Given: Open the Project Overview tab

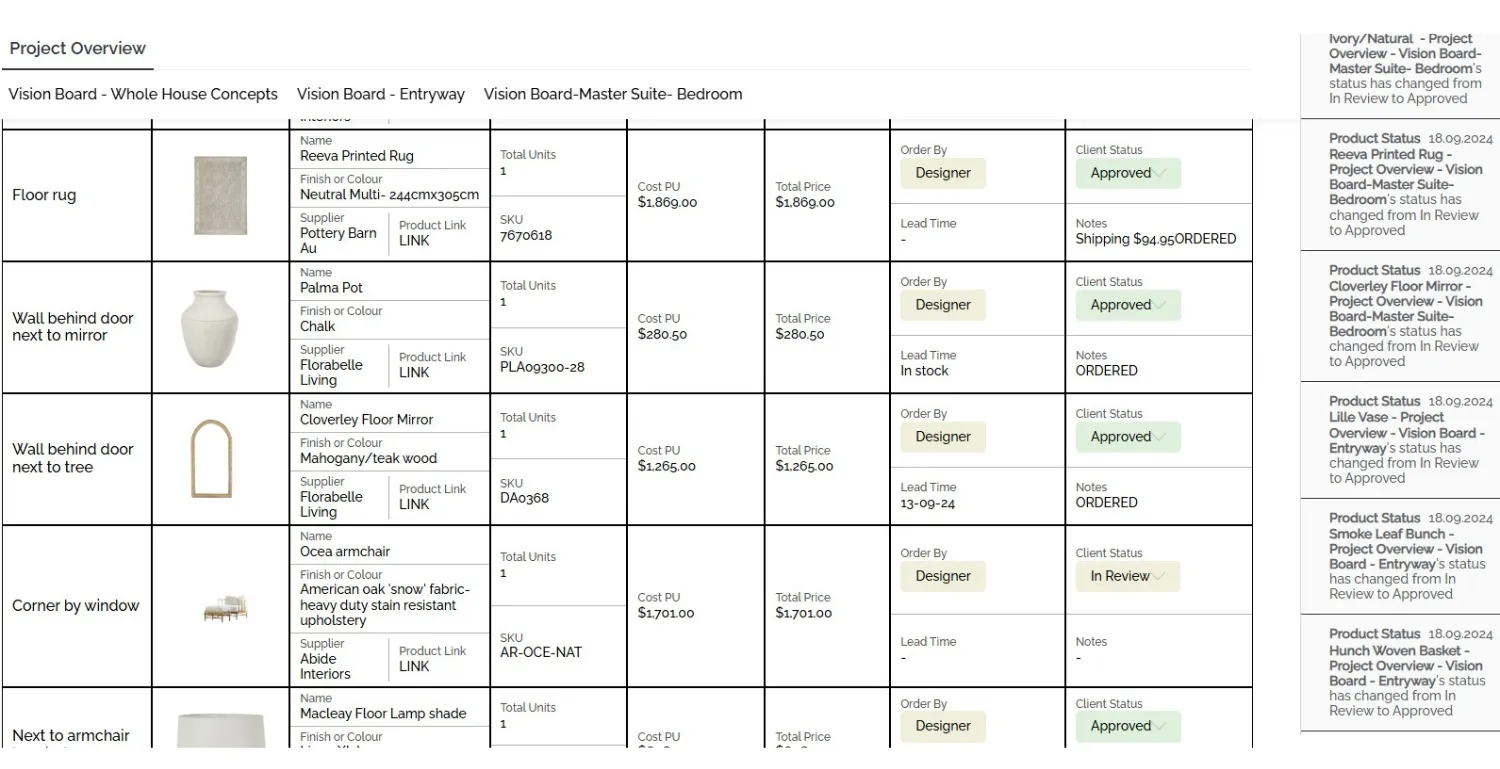Looking at the screenshot, I should [x=77, y=49].
